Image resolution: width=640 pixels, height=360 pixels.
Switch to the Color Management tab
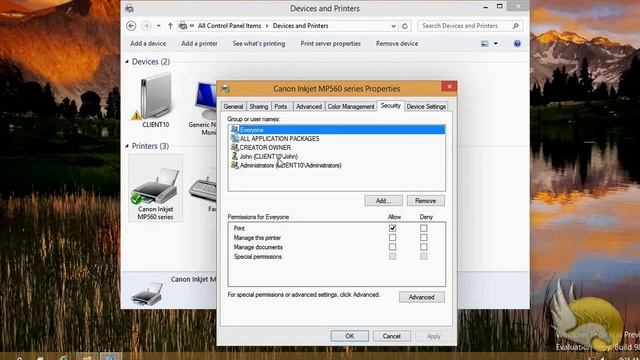pos(351,106)
